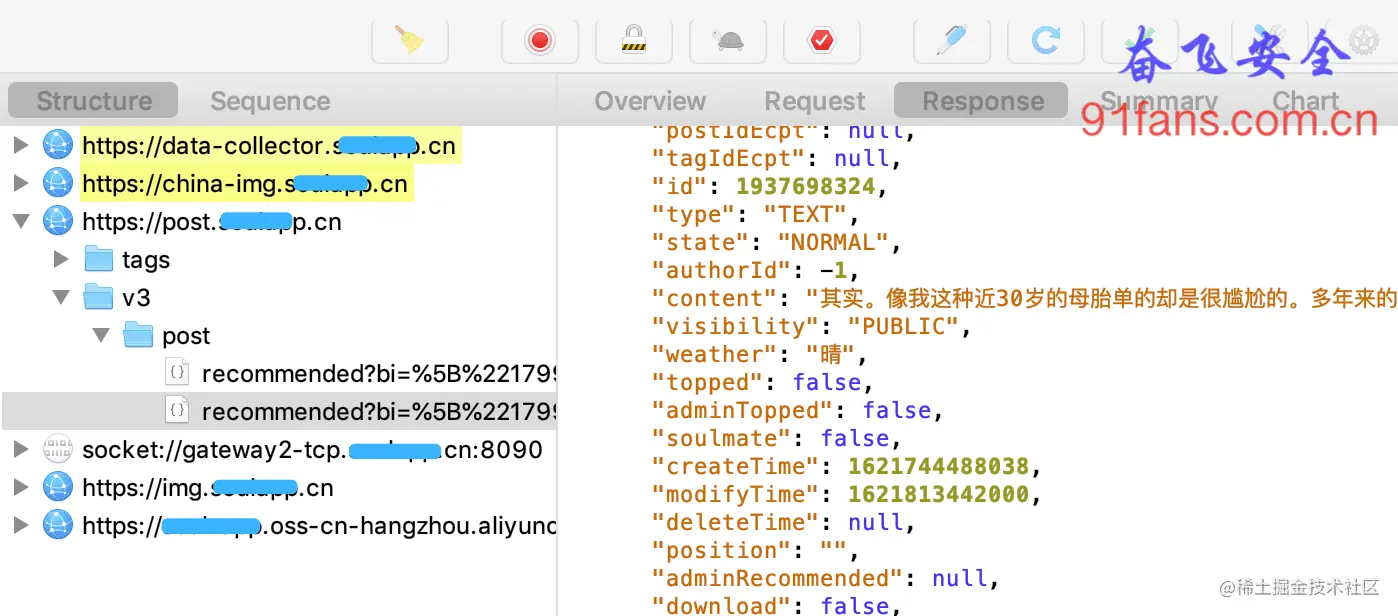The width and height of the screenshot is (1398, 616).
Task: Repeat the request with the refresh arrow icon
Action: click(1046, 40)
